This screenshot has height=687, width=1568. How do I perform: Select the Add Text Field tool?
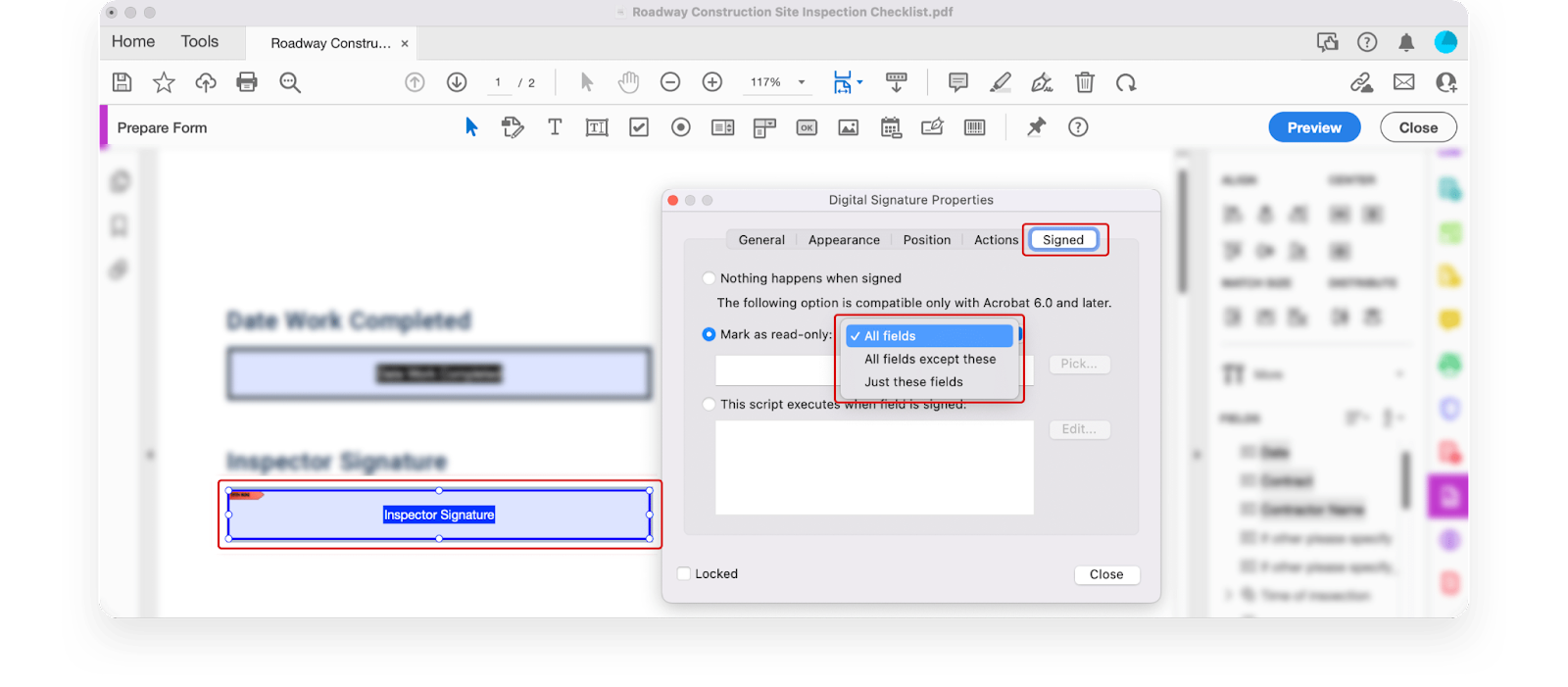pos(597,127)
